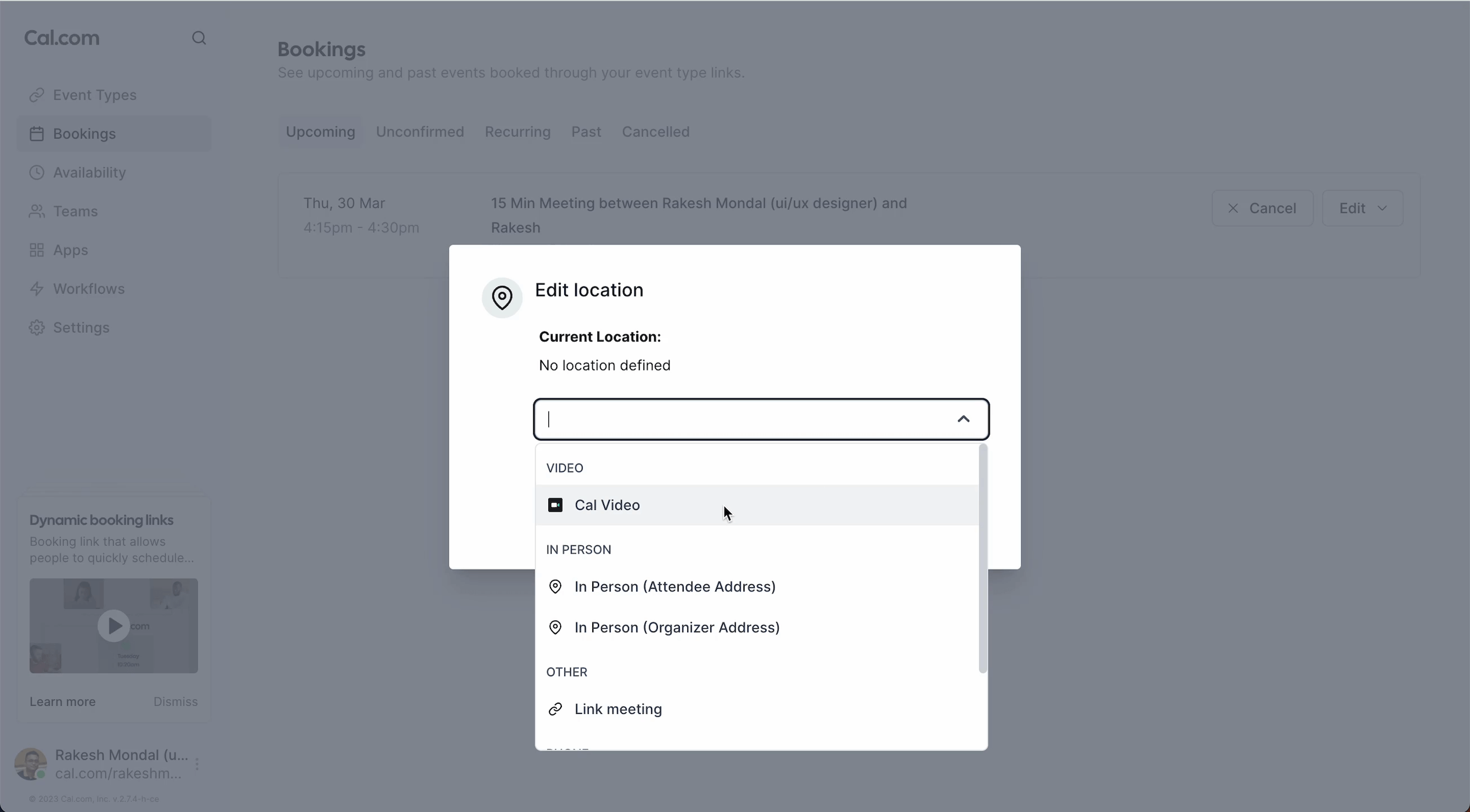This screenshot has height=812, width=1470.
Task: Cancel the 15 Min Meeting booking
Action: click(x=1262, y=208)
